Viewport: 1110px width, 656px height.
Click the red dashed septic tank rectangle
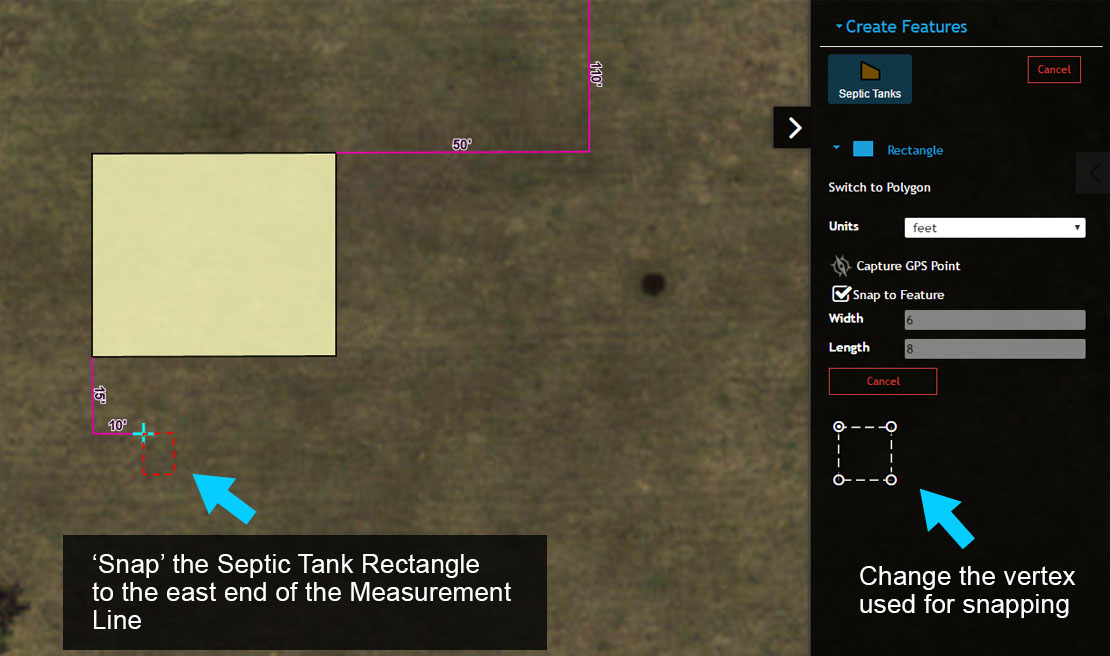coord(160,455)
